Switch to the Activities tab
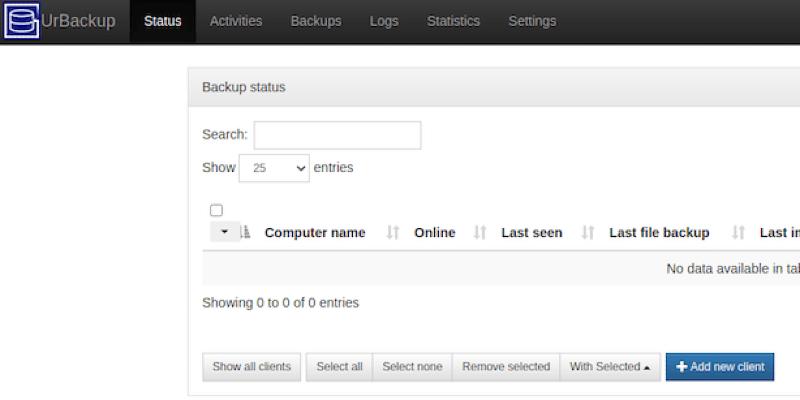 [x=236, y=21]
